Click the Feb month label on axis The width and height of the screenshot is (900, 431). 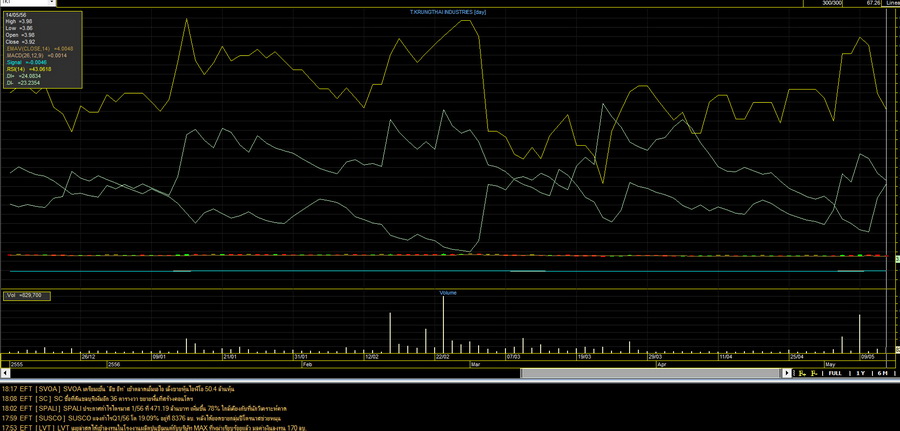pyautogui.click(x=307, y=364)
